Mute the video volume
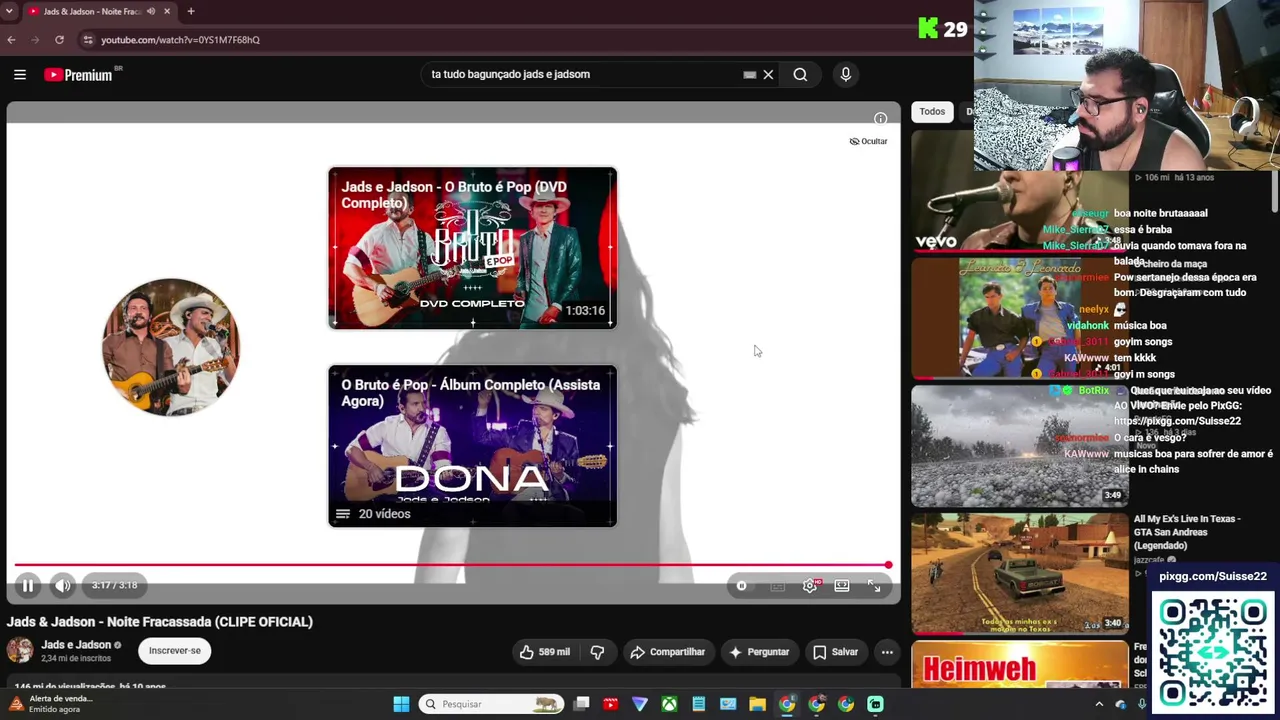 tap(62, 586)
